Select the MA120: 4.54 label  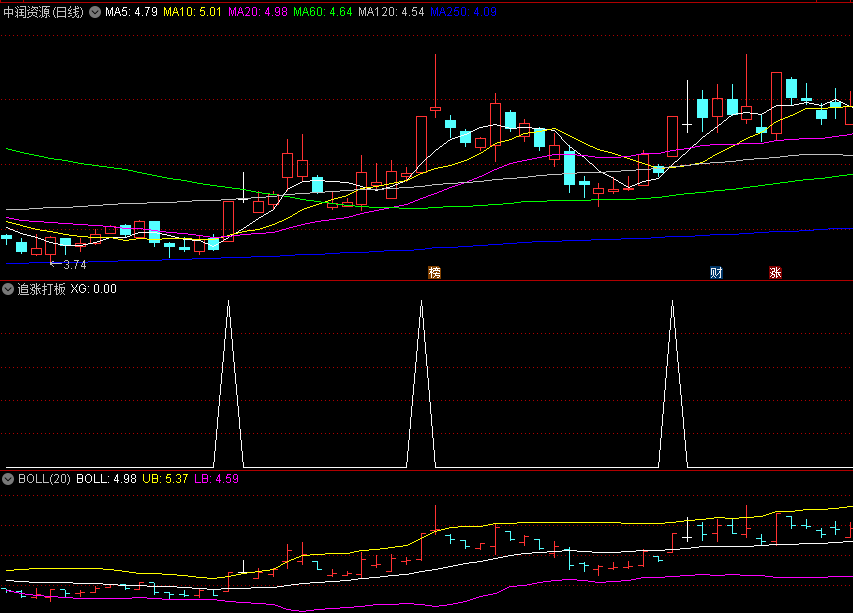pyautogui.click(x=391, y=12)
